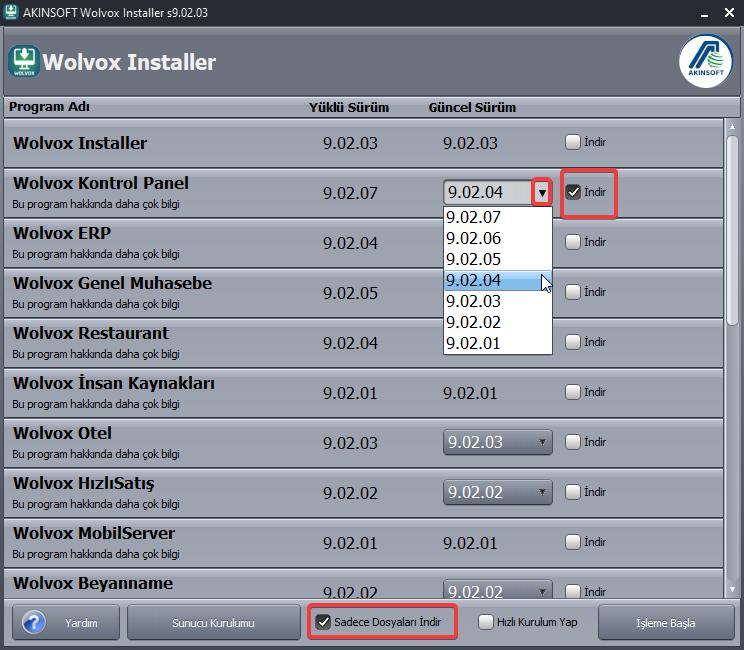
Task: Click the blue question mark help icon
Action: [34, 622]
